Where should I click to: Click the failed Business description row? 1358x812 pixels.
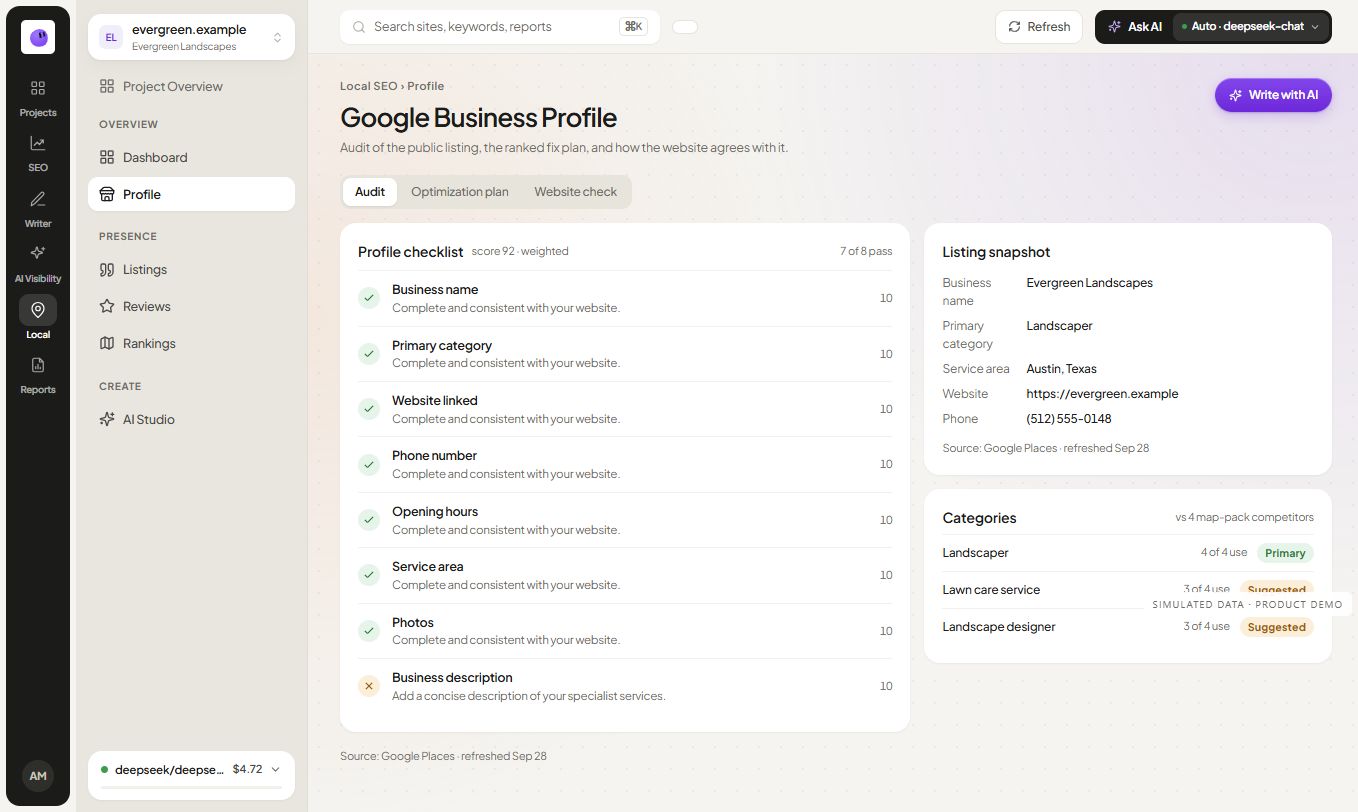625,686
